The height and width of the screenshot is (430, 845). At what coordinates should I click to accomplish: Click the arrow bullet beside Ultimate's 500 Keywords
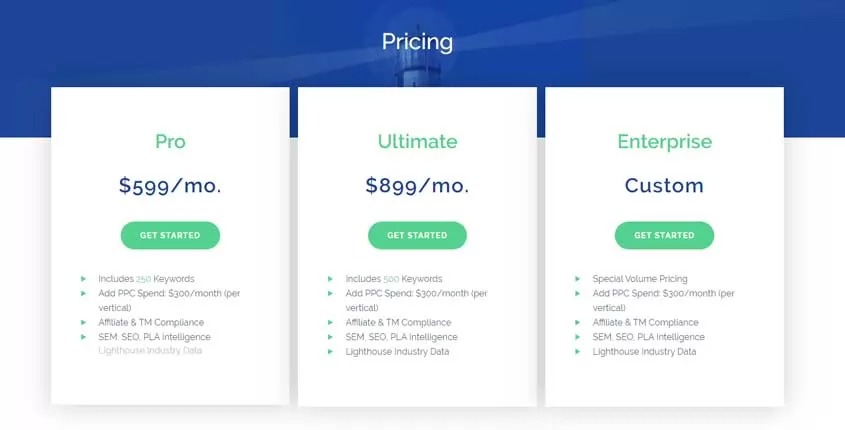[x=330, y=279]
